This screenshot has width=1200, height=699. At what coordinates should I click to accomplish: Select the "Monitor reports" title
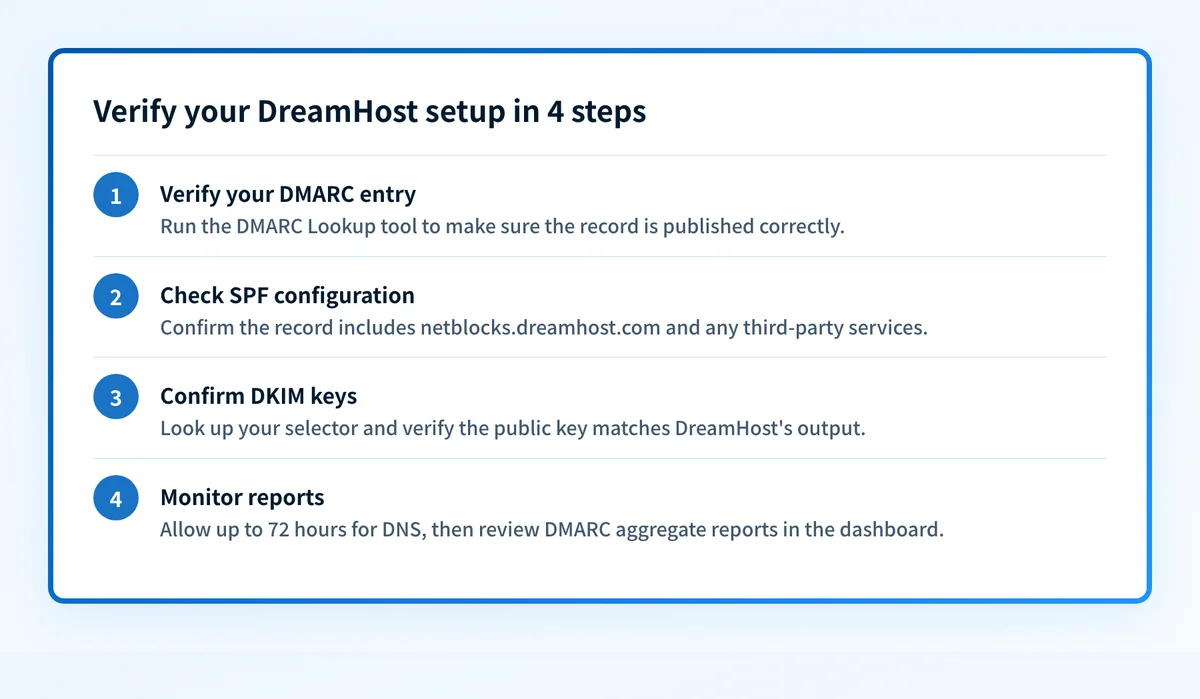pyautogui.click(x=242, y=497)
